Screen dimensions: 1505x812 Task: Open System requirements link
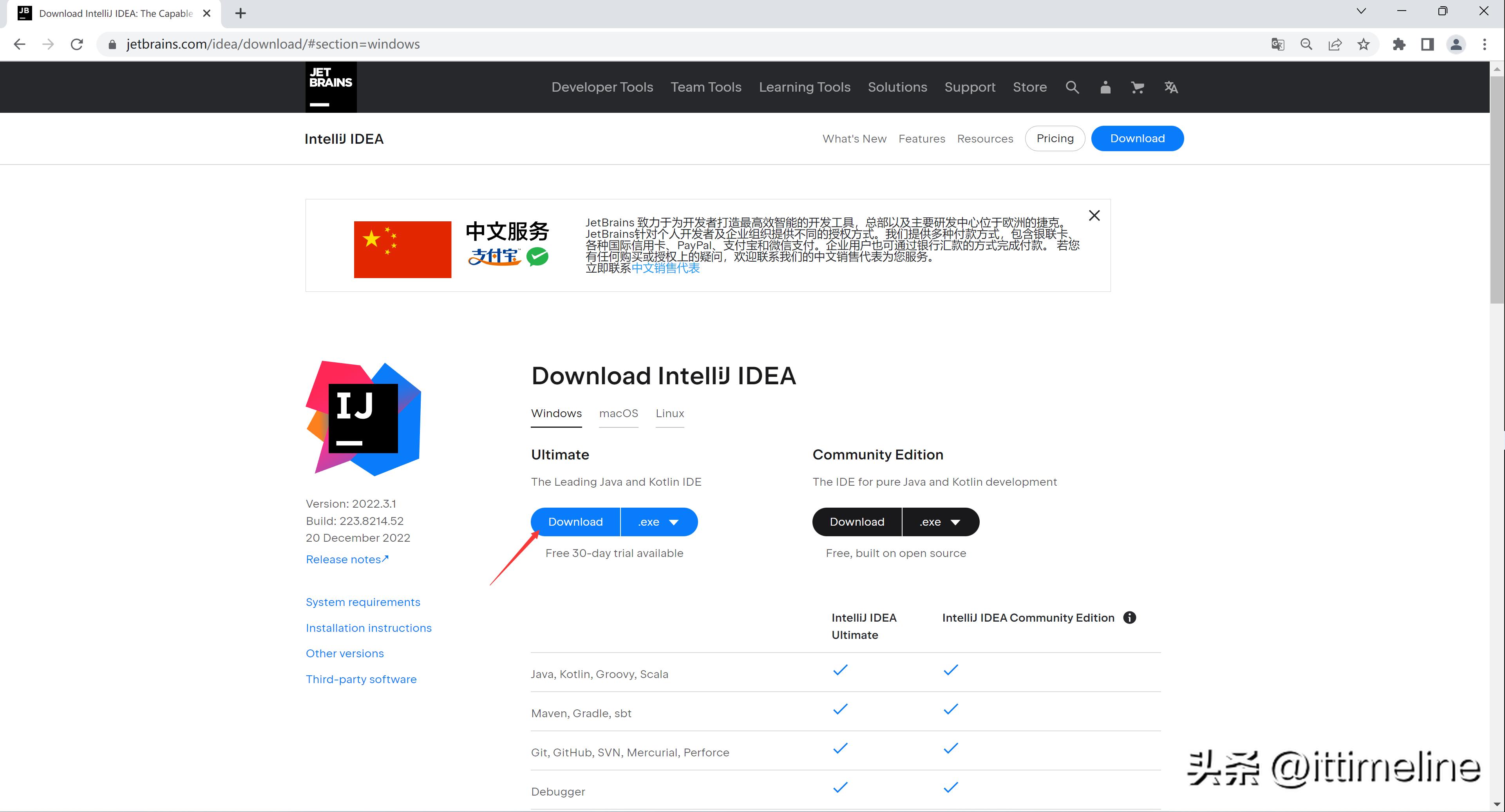point(363,602)
